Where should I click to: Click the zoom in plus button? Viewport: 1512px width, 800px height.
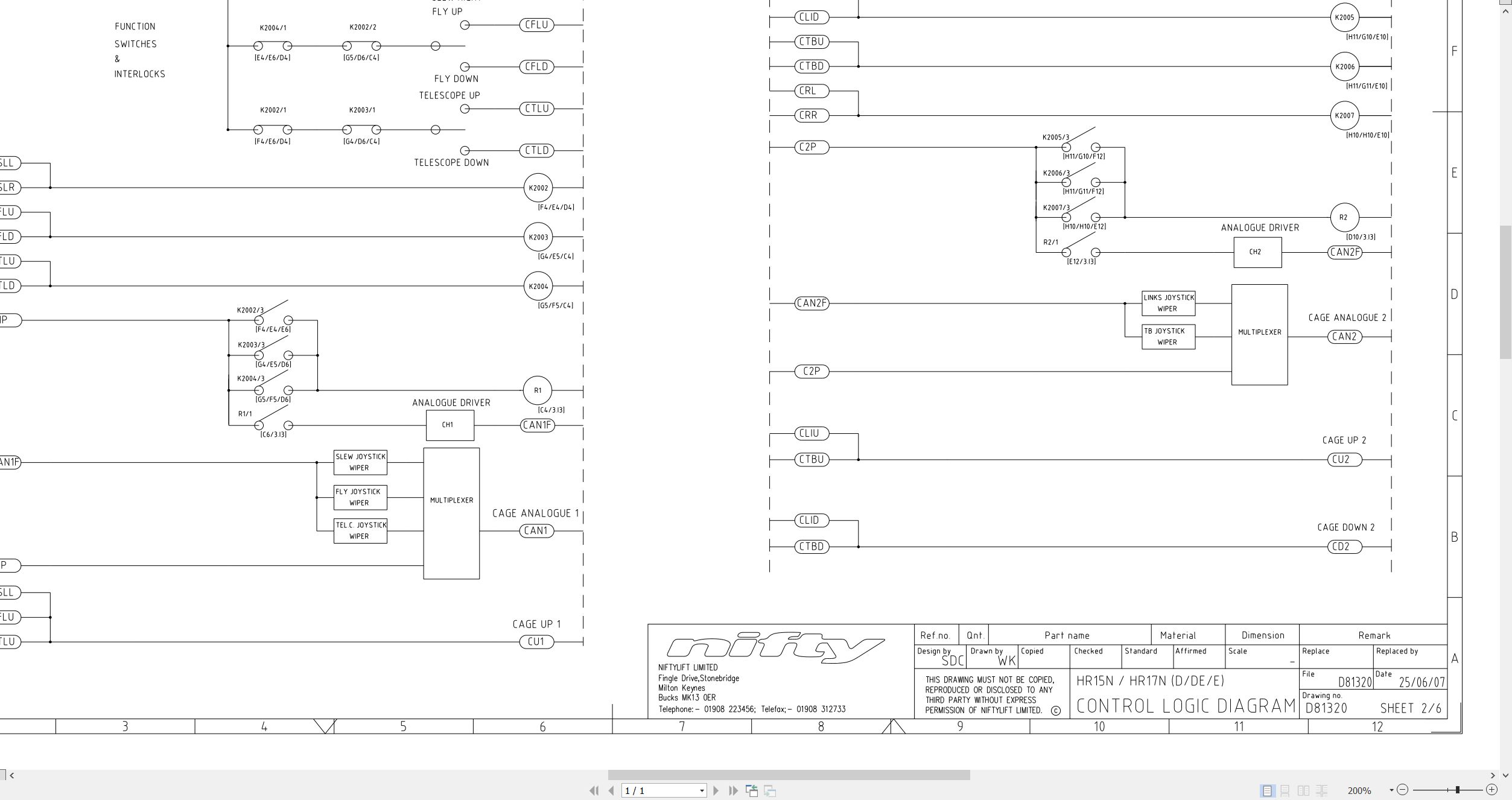pyautogui.click(x=1491, y=790)
